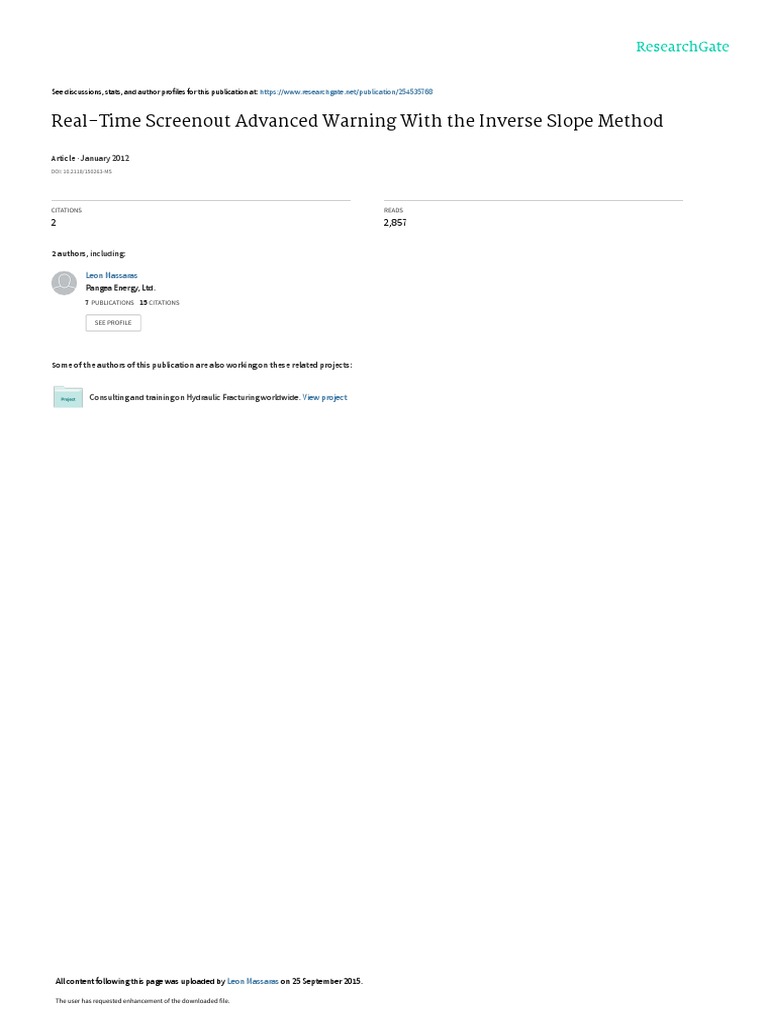Viewport: 768px width, 1024px height.
Task: Click the DOI number under the article date
Action: [x=82, y=172]
